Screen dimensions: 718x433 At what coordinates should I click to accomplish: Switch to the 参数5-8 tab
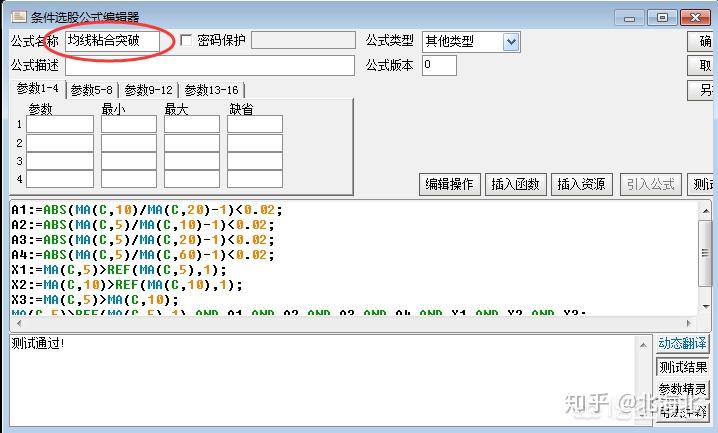click(92, 90)
